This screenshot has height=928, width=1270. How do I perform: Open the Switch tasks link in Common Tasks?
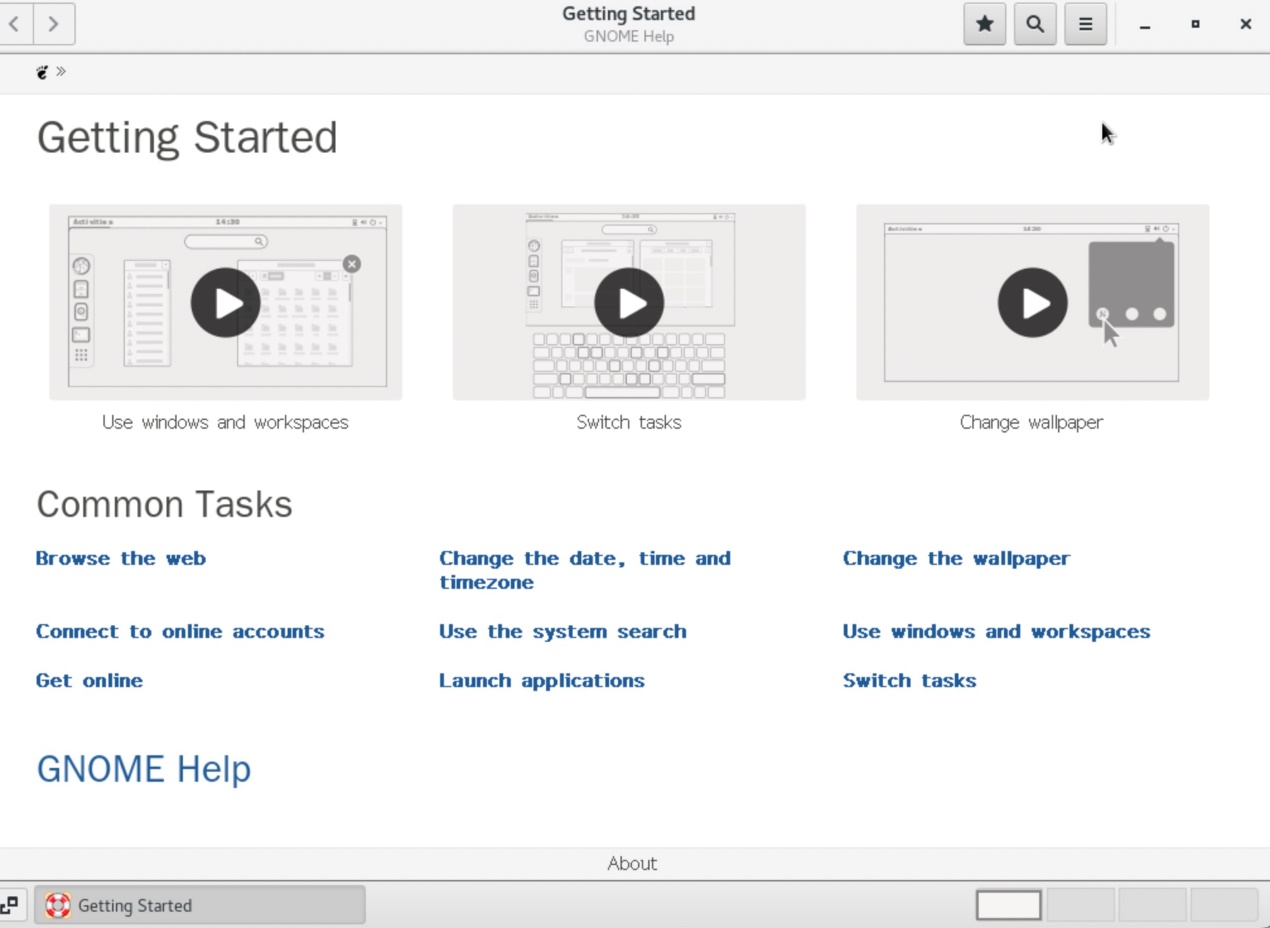(910, 680)
